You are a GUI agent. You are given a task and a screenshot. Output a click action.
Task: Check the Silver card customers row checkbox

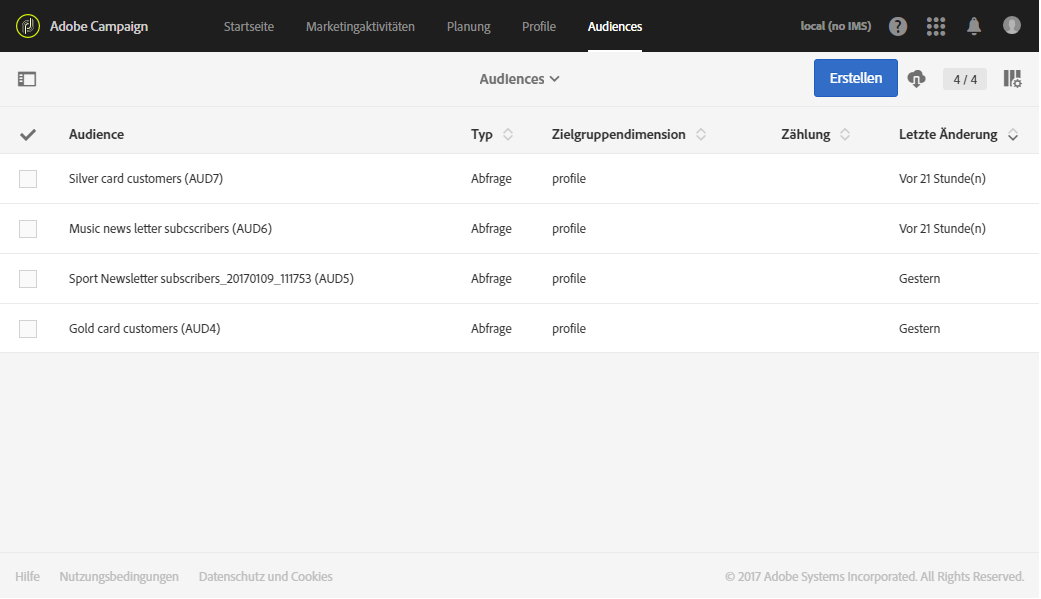28,179
